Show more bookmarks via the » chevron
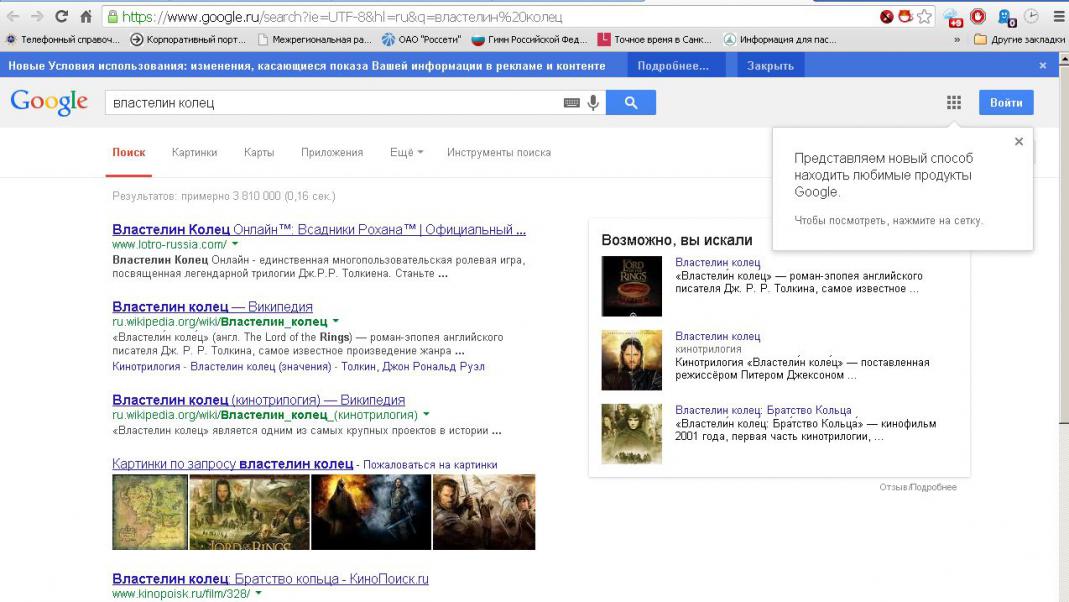Screen dimensions: 1069x602 [x=958, y=40]
